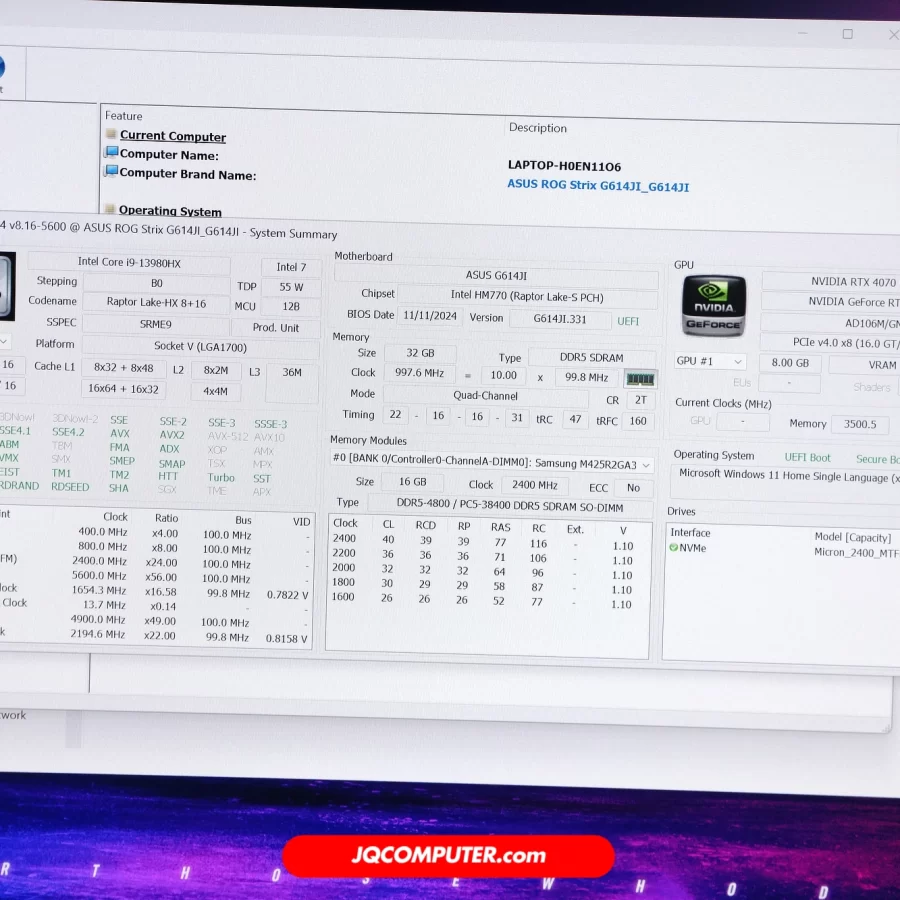
Task: Click the Computer Name monitor icon
Action: [112, 153]
